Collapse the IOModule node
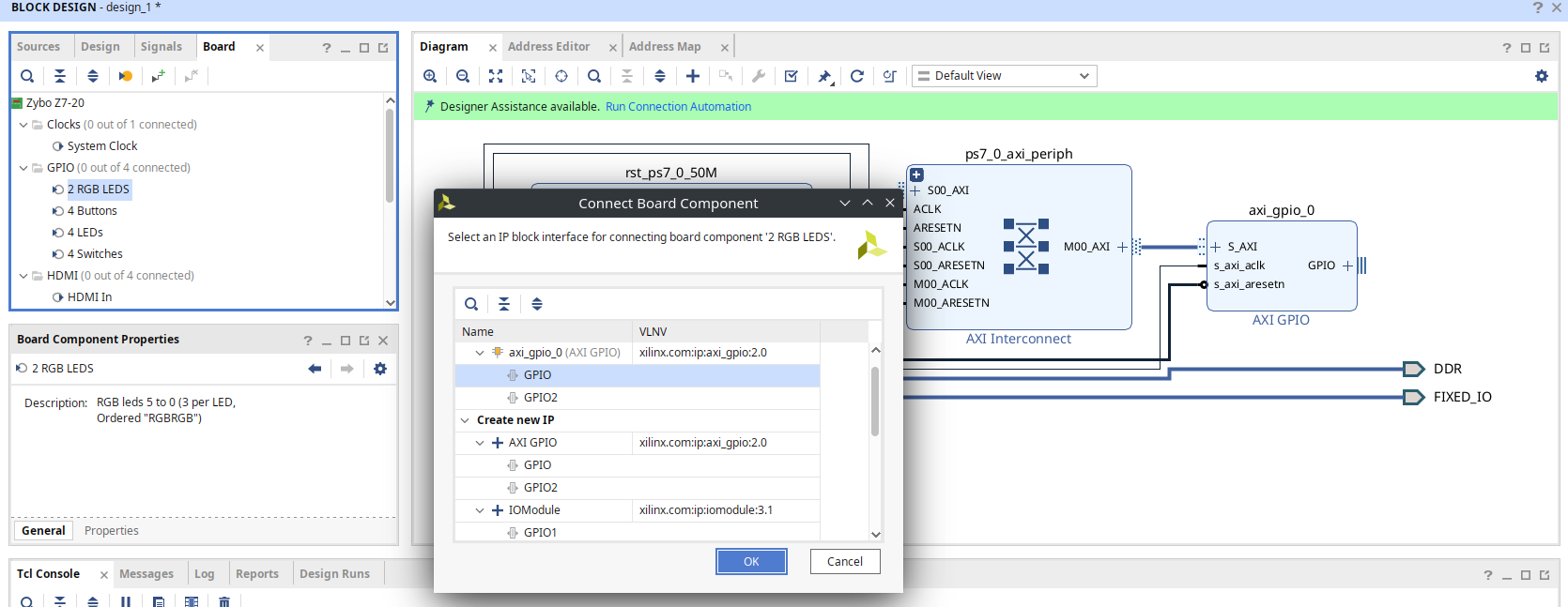Viewport: 1568px width, 607px height. (480, 510)
